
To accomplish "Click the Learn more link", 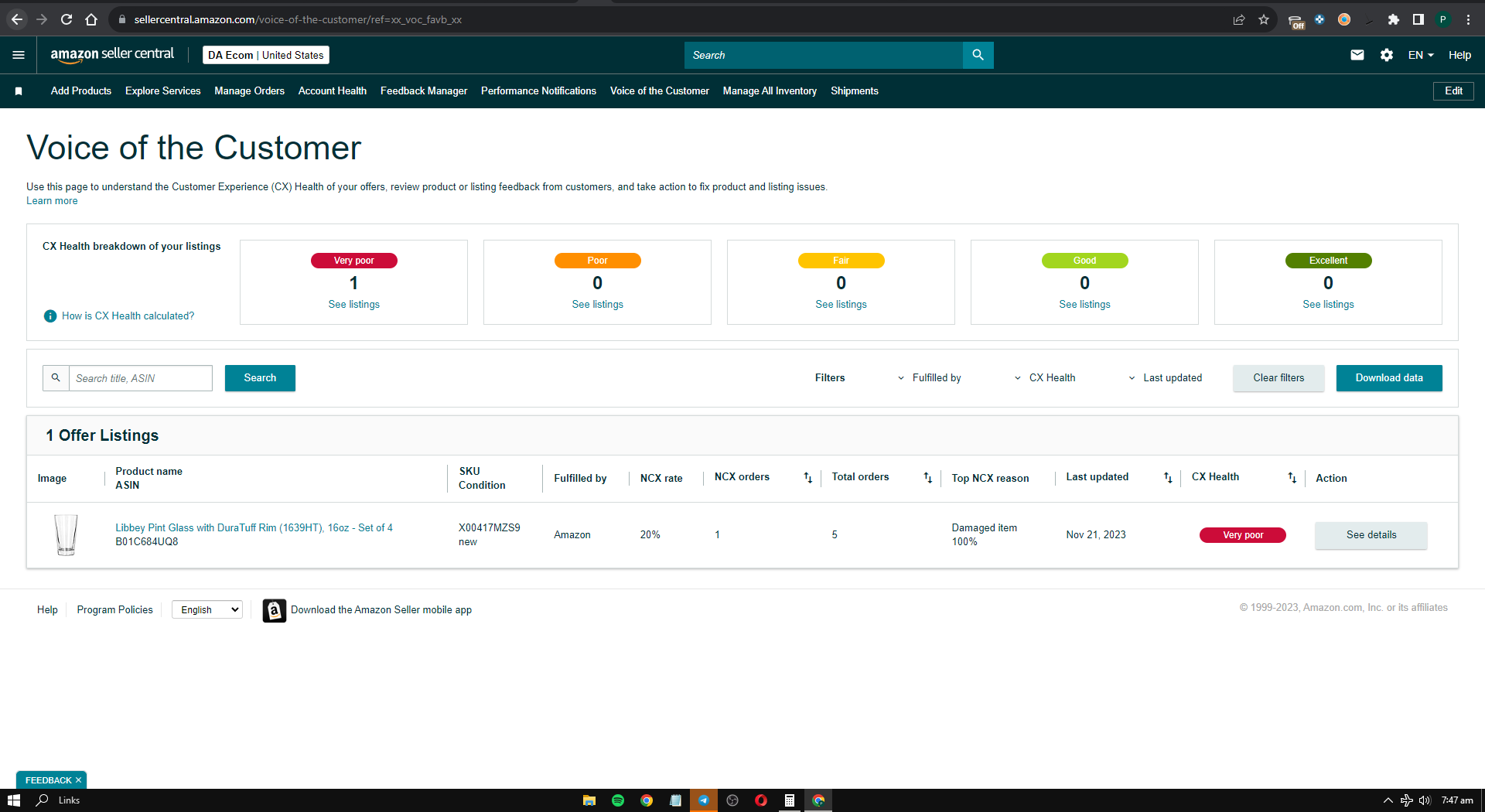I will 52,201.
